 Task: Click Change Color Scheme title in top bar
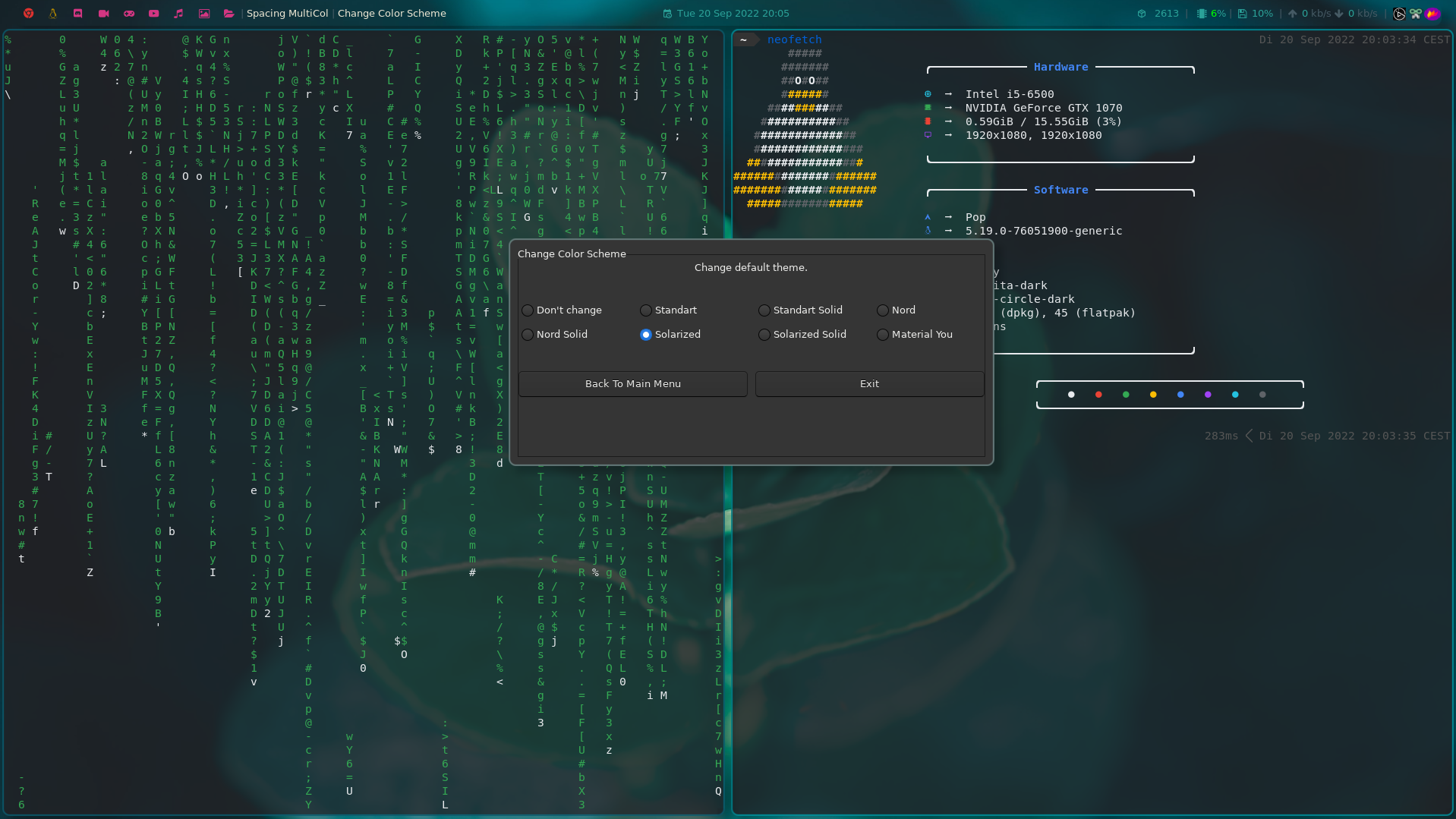[x=392, y=14]
